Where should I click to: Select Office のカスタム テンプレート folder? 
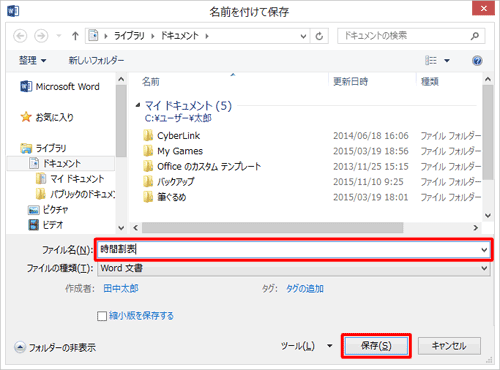tap(209, 166)
